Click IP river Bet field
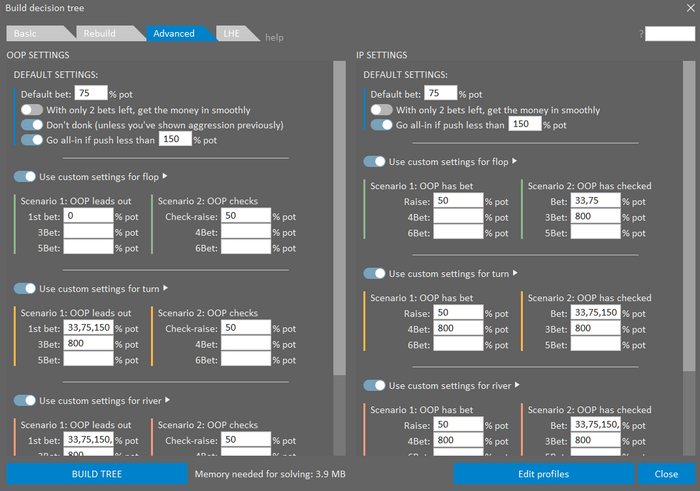Screen dimensions: 700x491 tap(596, 425)
